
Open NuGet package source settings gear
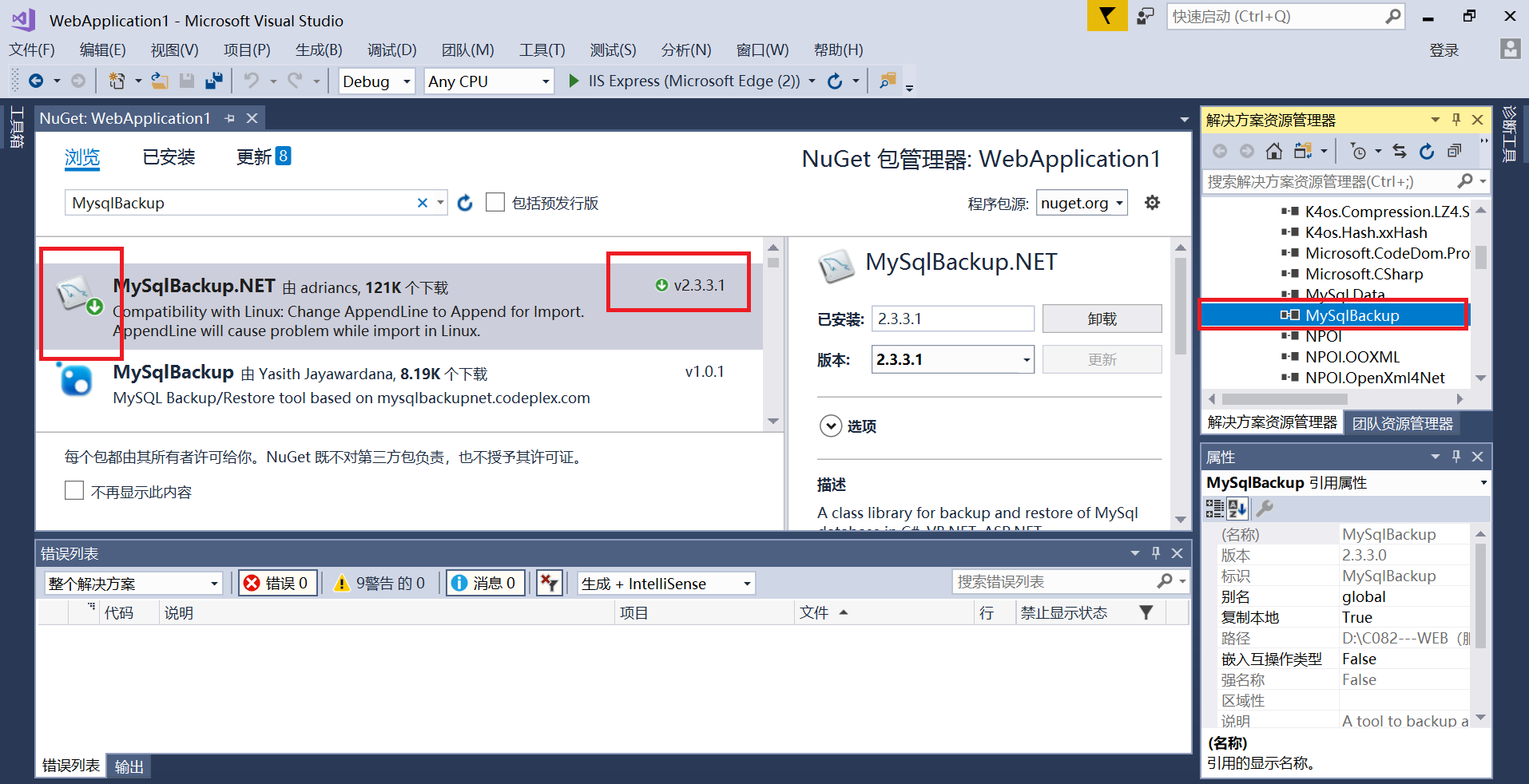coord(1152,203)
